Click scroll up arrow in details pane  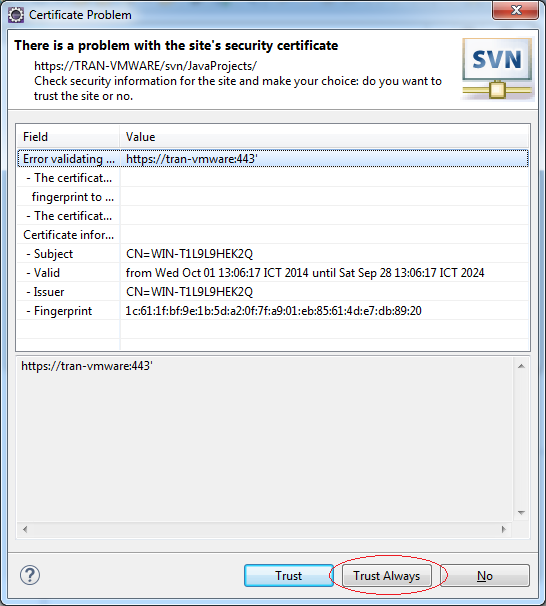[521, 366]
